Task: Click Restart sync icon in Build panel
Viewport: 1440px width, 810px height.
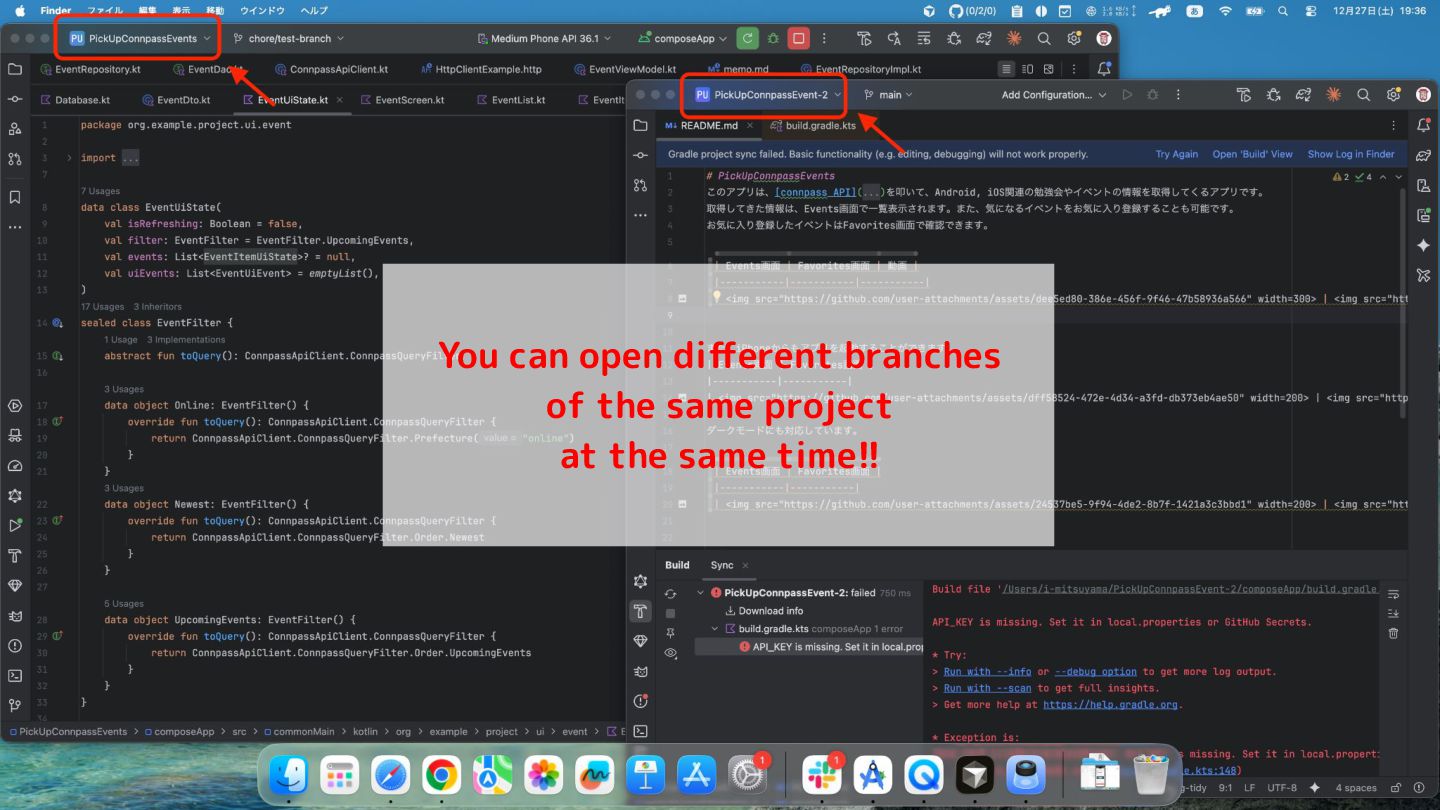Action: click(670, 594)
